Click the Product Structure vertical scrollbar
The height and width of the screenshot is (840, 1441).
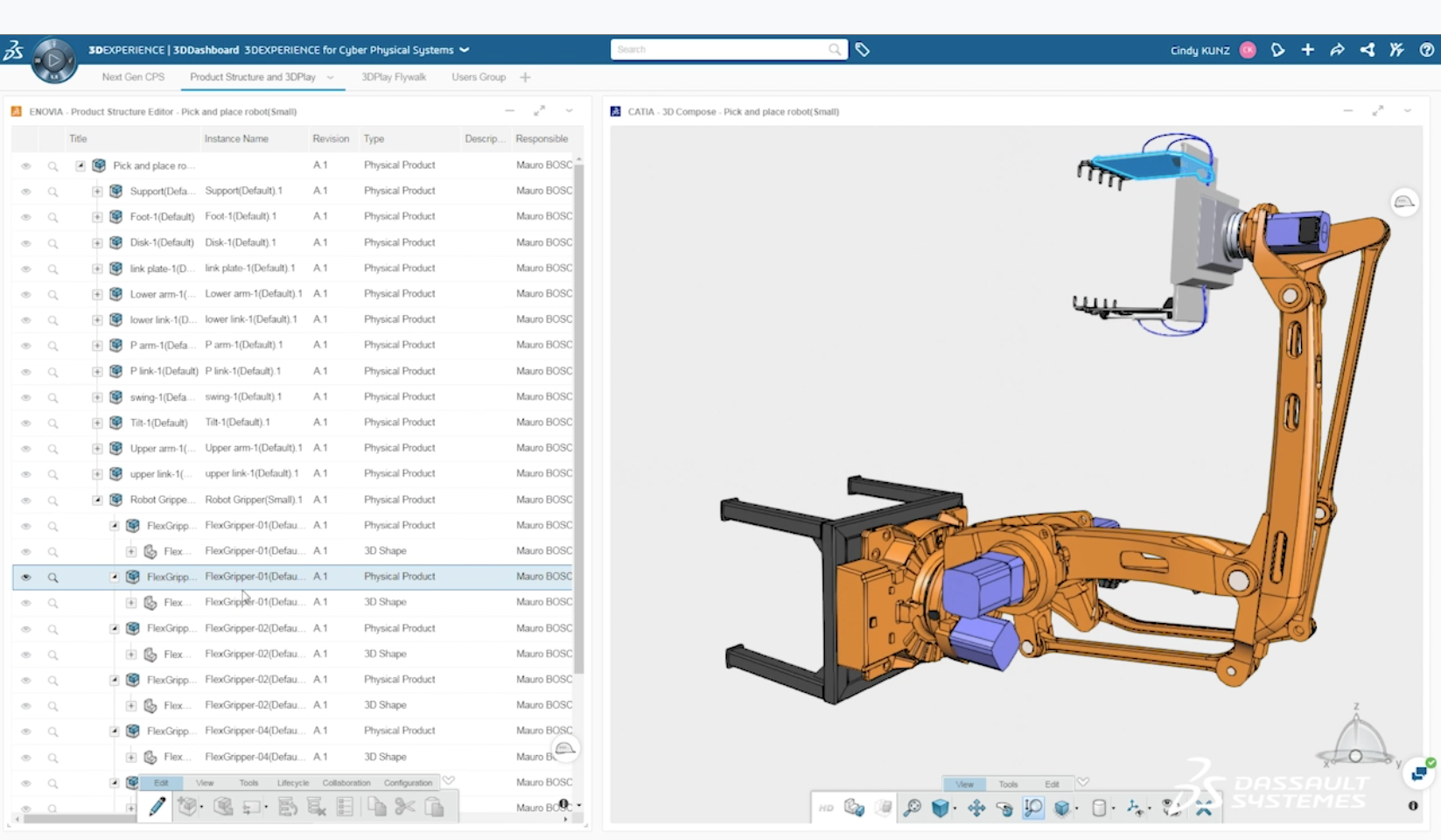point(578,418)
